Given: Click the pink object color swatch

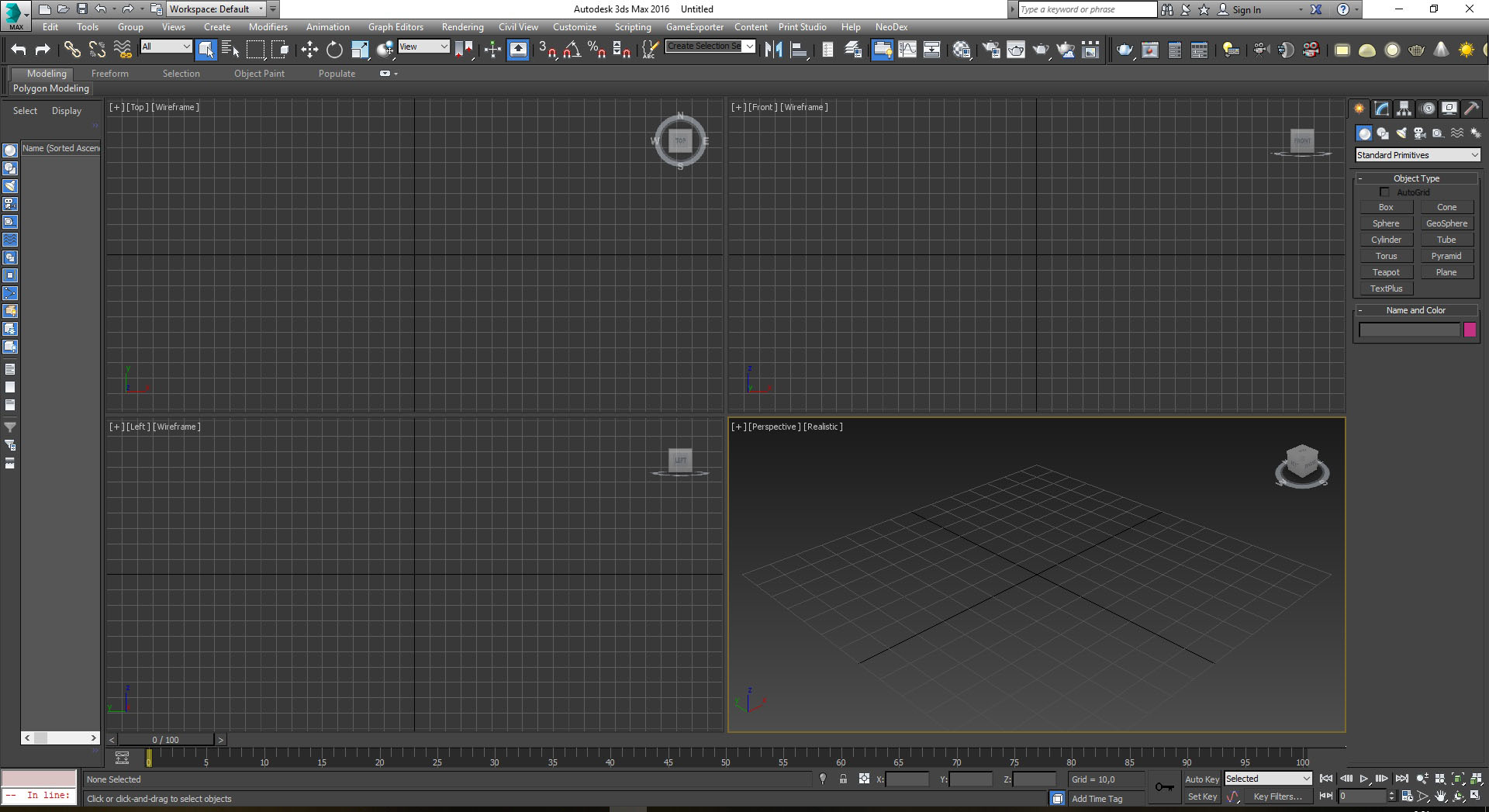Looking at the screenshot, I should pyautogui.click(x=1470, y=330).
